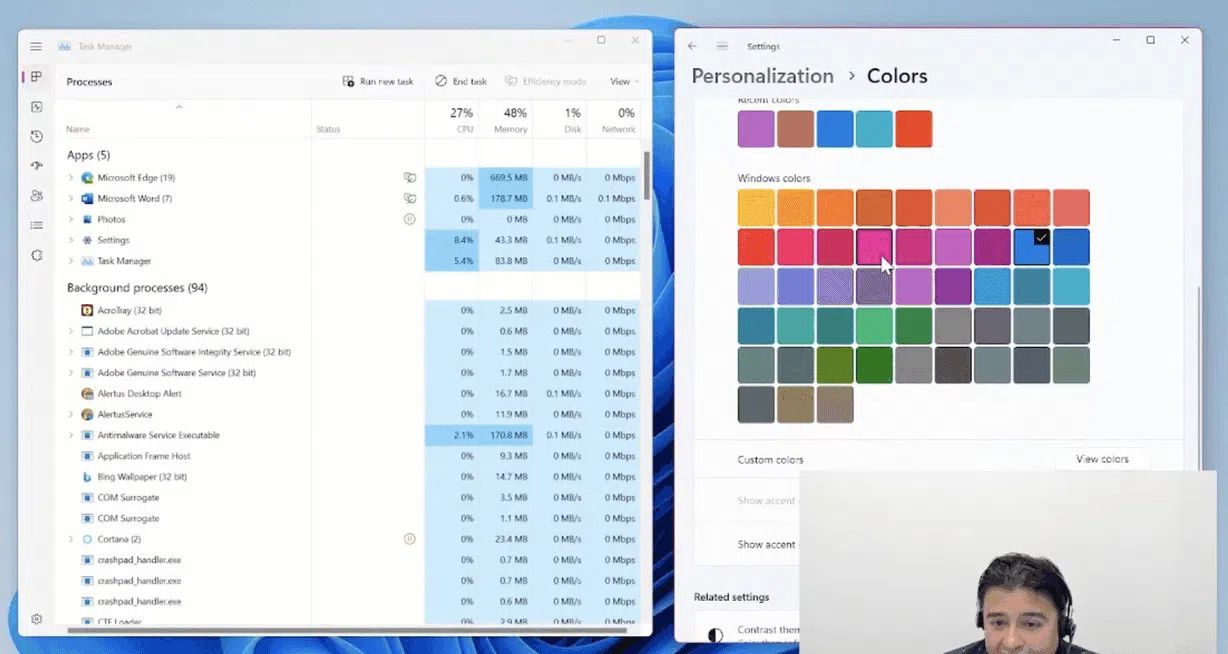Screen dimensions: 1228x654
Task: Click the Efficiency mode button
Action: tap(546, 81)
